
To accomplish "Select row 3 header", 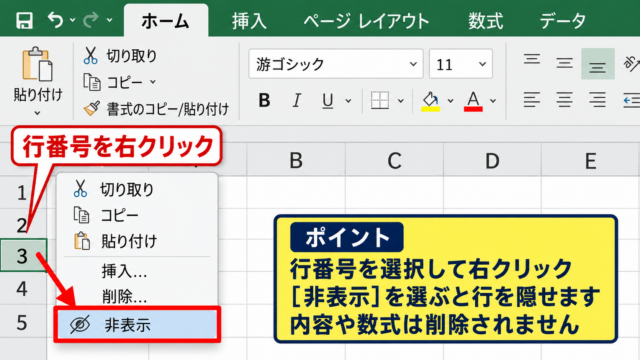I will [23, 256].
